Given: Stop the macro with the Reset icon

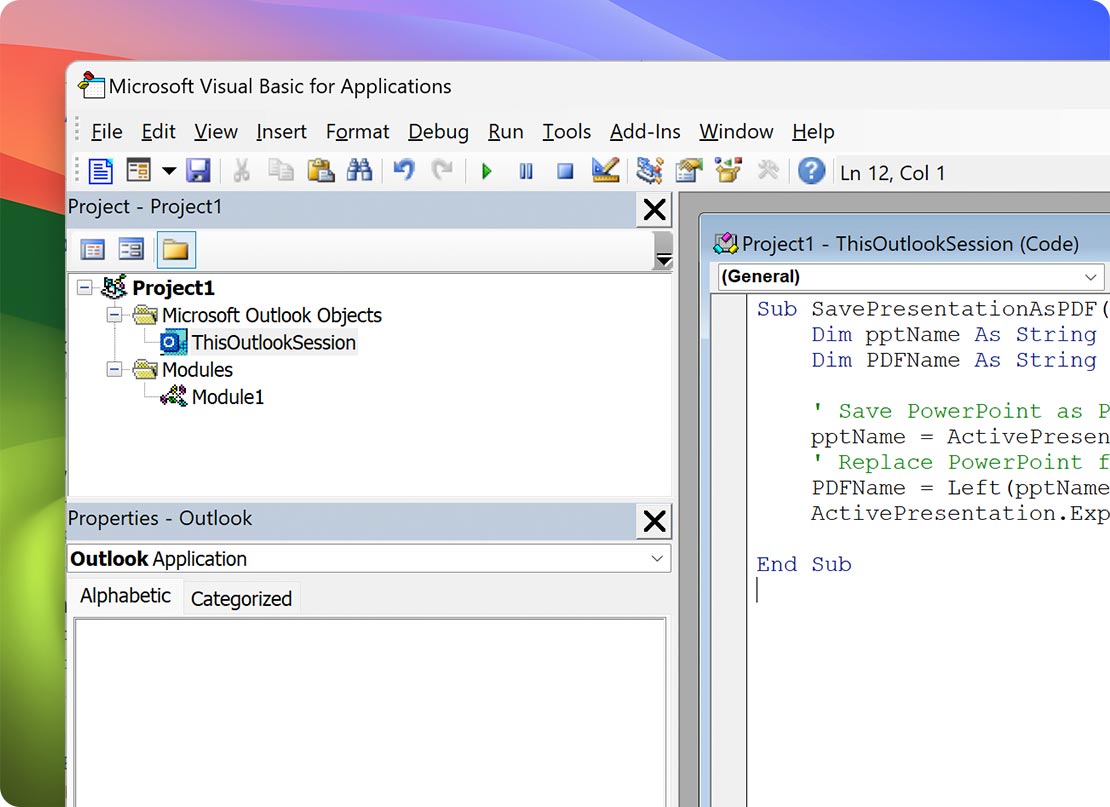Looking at the screenshot, I should pos(564,170).
